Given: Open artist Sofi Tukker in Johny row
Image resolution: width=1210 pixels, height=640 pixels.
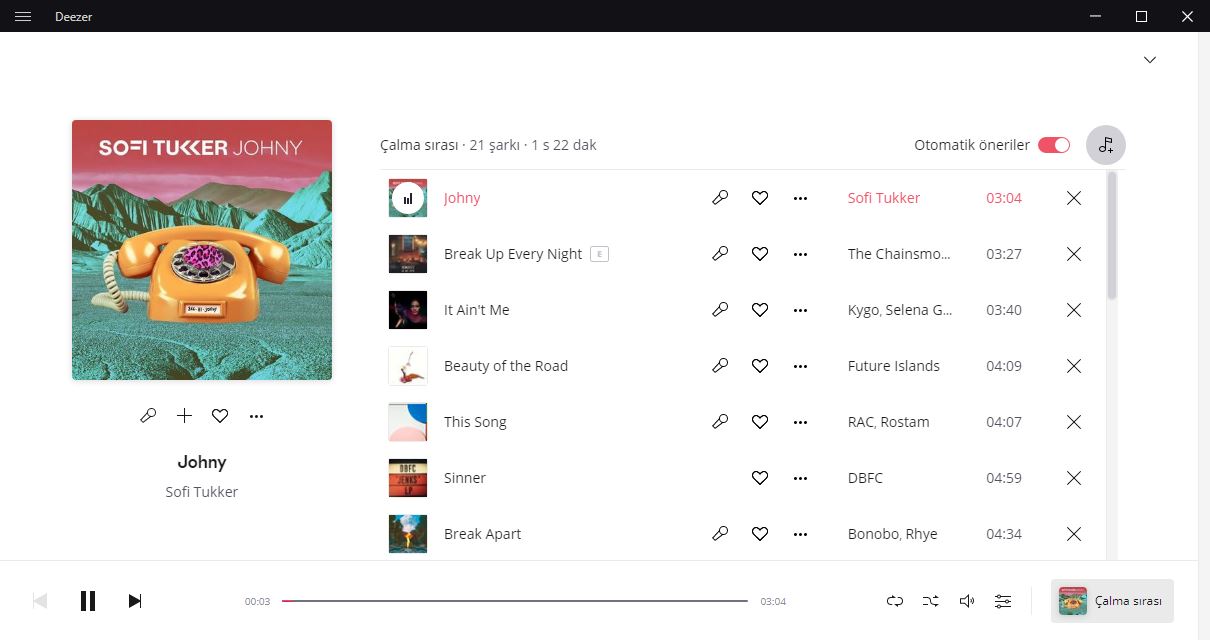Looking at the screenshot, I should point(884,198).
